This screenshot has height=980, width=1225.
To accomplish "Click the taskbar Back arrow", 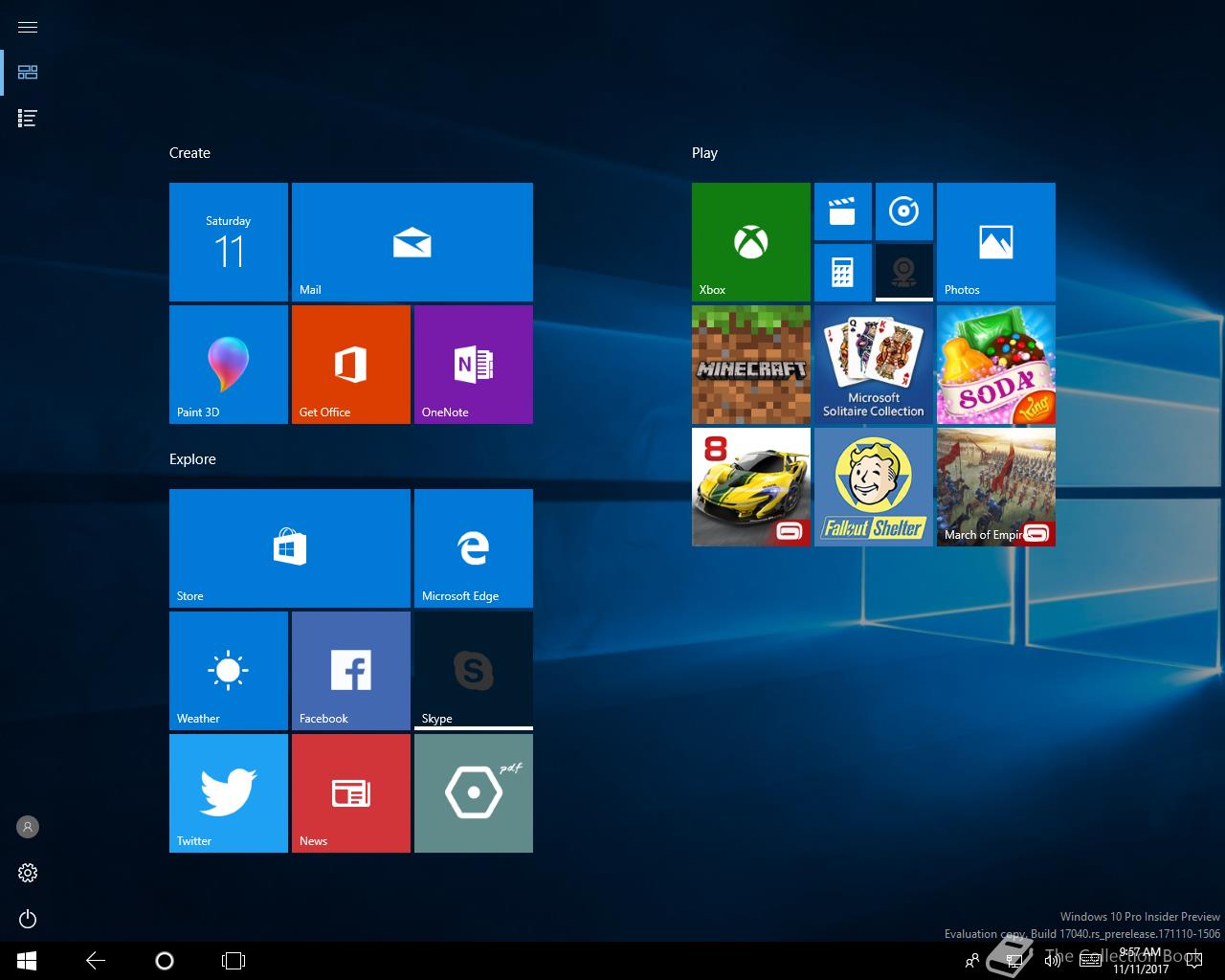I will [96, 961].
